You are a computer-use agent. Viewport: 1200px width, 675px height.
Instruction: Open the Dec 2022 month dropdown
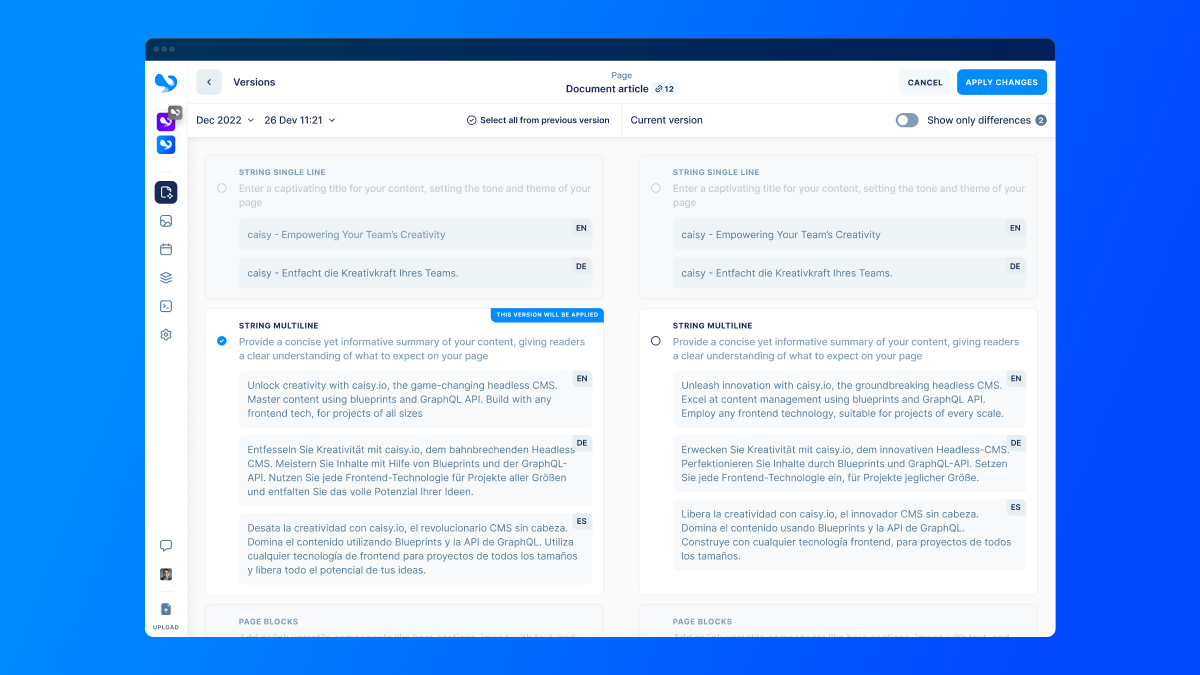[x=225, y=120]
